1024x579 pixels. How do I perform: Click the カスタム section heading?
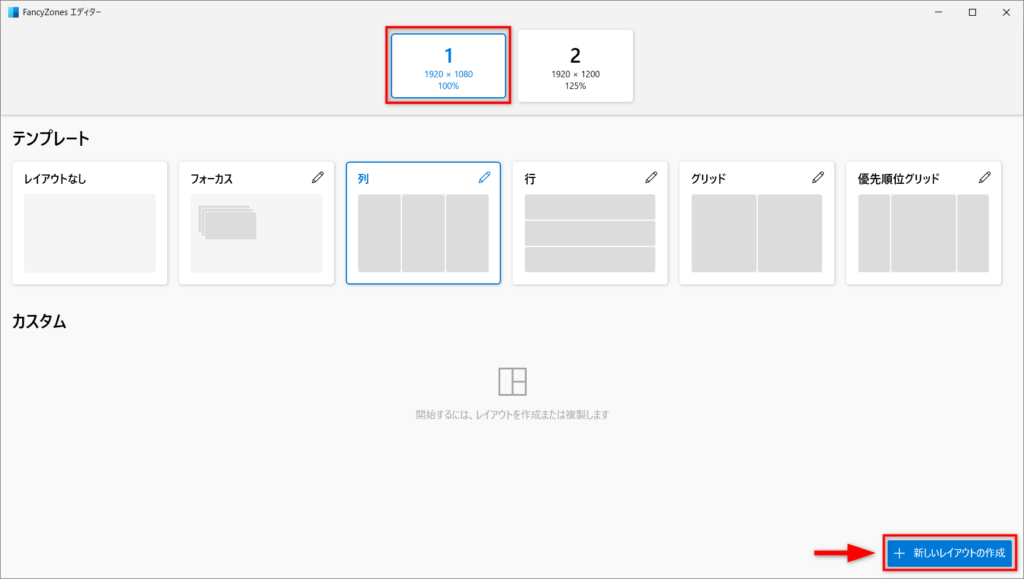(39, 321)
